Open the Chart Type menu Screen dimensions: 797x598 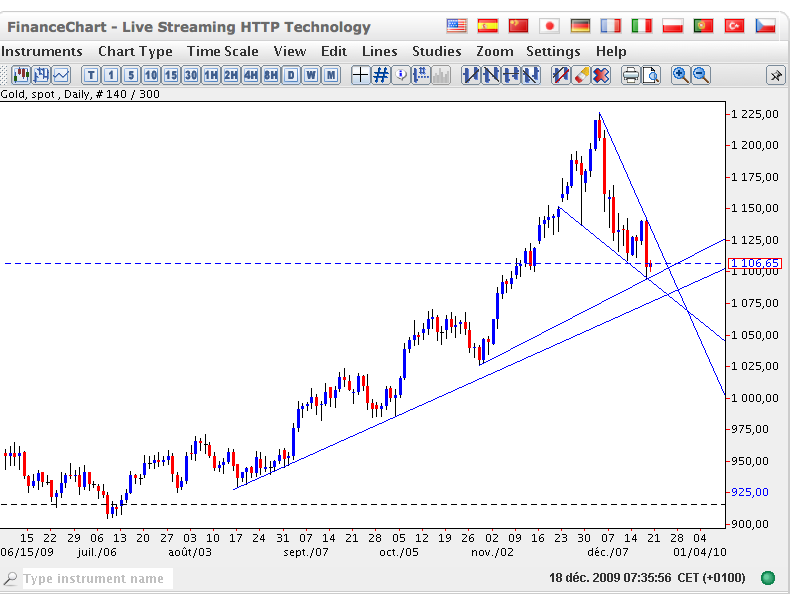coord(135,51)
